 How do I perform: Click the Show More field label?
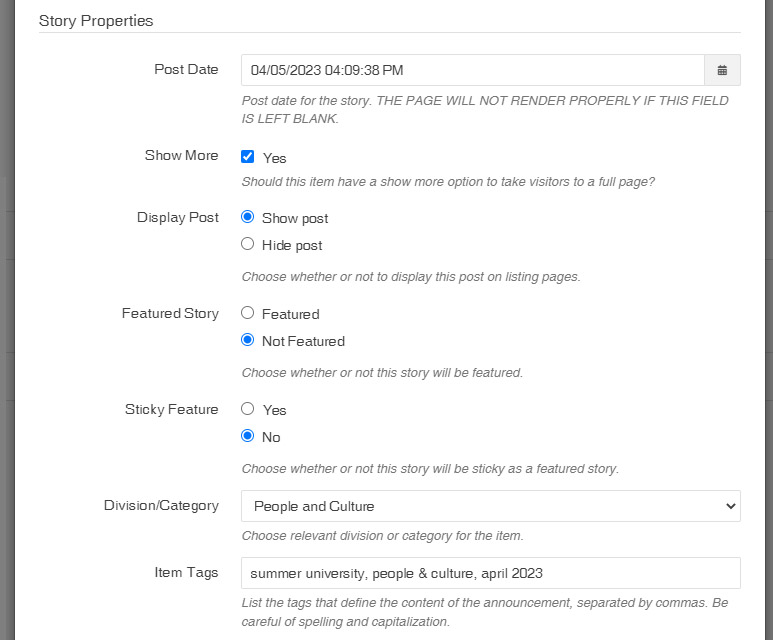coord(181,155)
